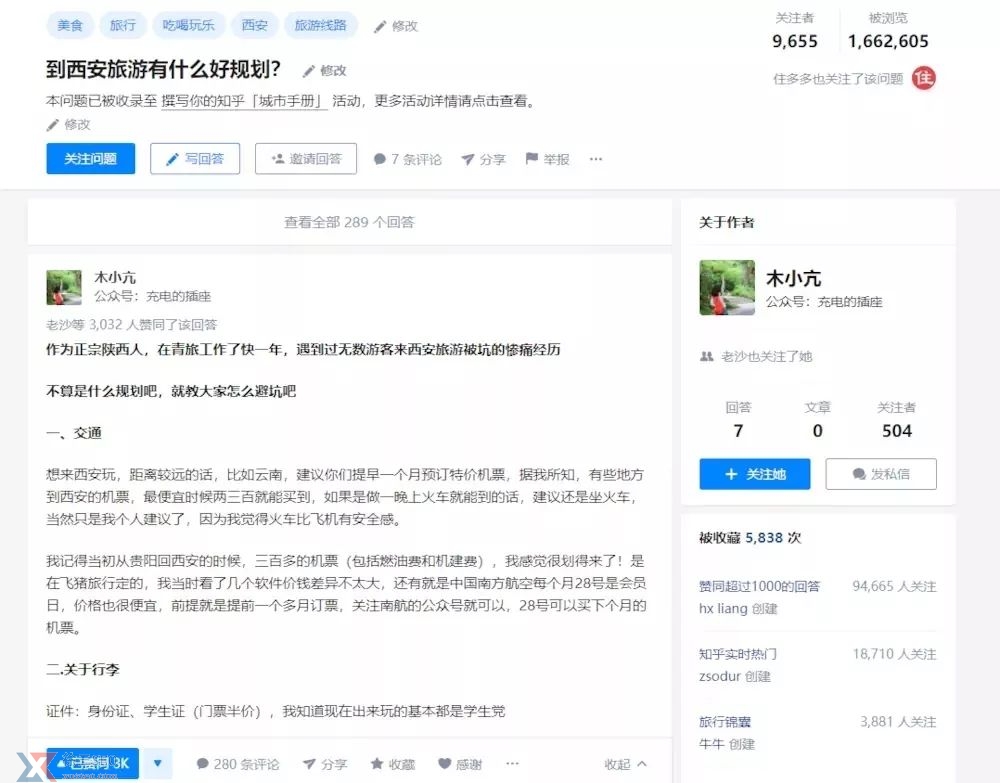This screenshot has width=1000, height=783.
Task: Open 查看全部 289 个回答 link
Action: (349, 222)
